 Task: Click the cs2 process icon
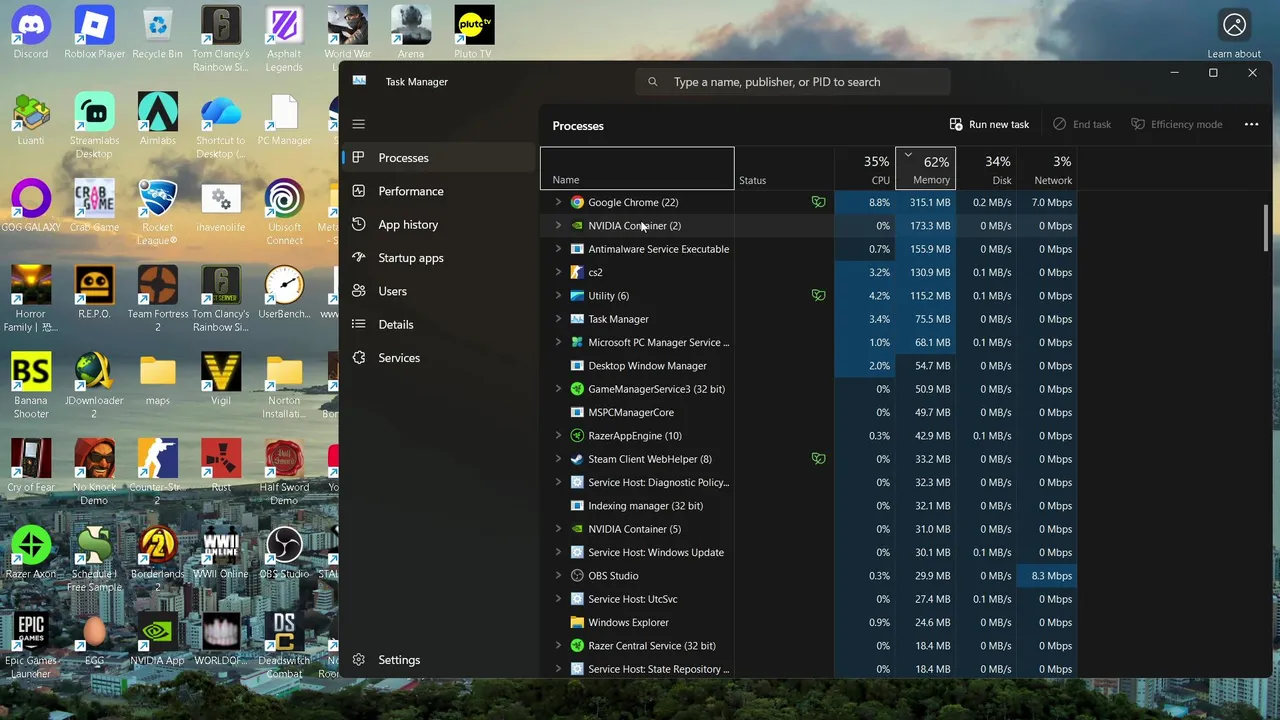577,272
